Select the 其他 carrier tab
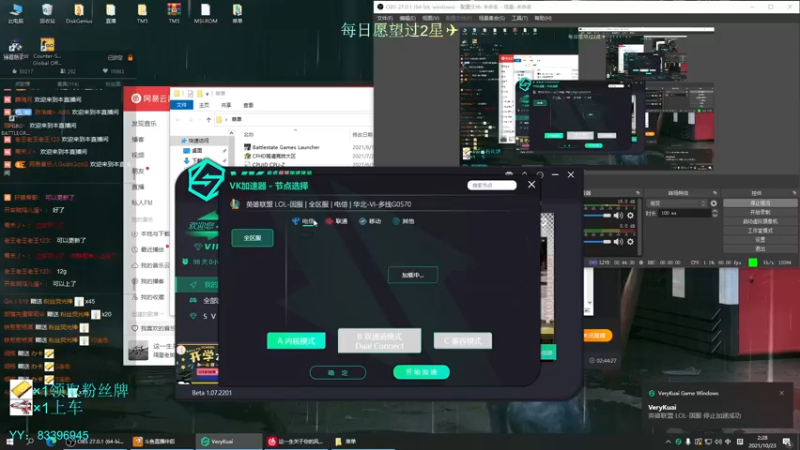Image resolution: width=800 pixels, height=450 pixels. pos(404,221)
